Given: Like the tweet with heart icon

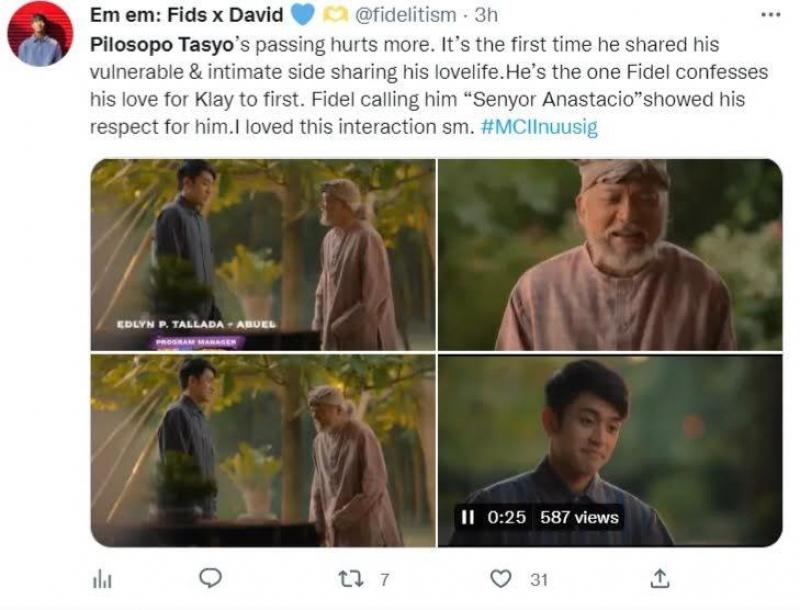Looking at the screenshot, I should [x=503, y=578].
